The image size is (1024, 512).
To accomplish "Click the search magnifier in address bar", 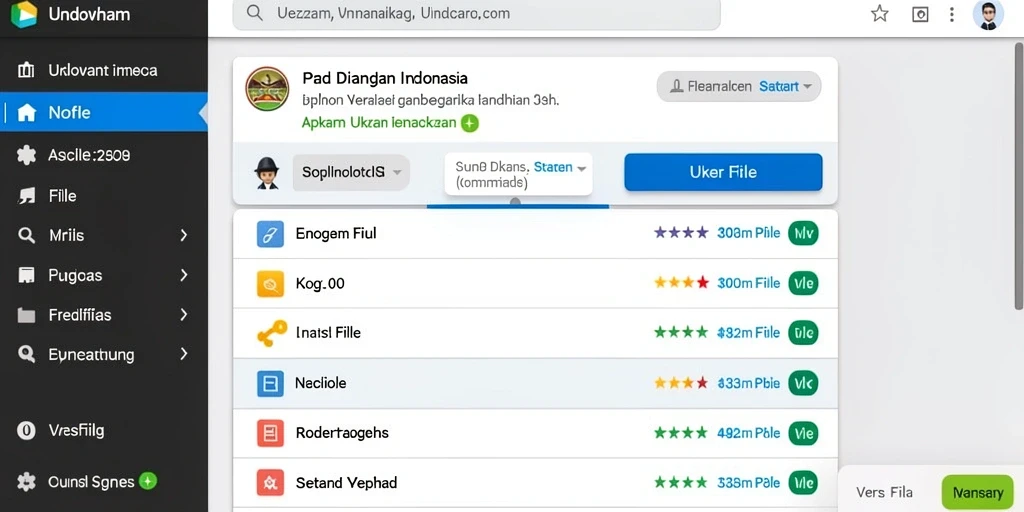I will pyautogui.click(x=255, y=13).
